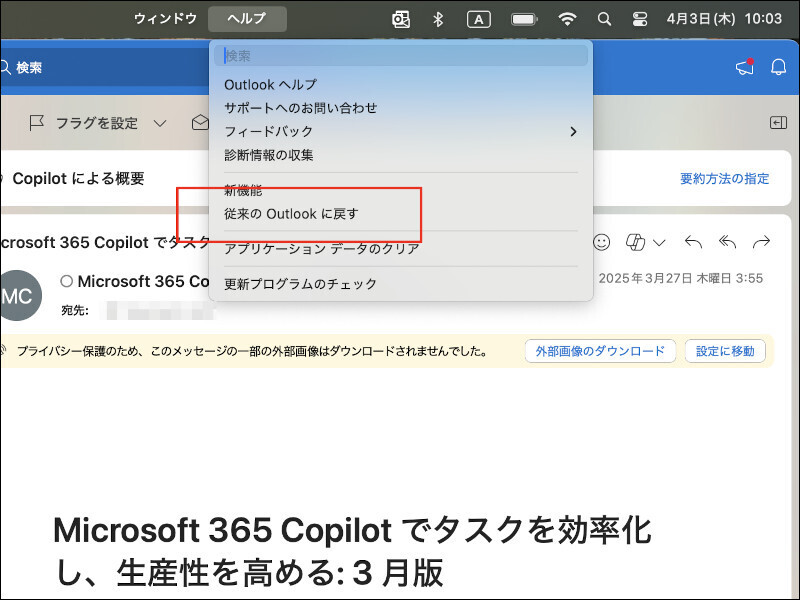This screenshot has height=600, width=800.
Task: Open the notifications bell icon
Action: [x=779, y=67]
